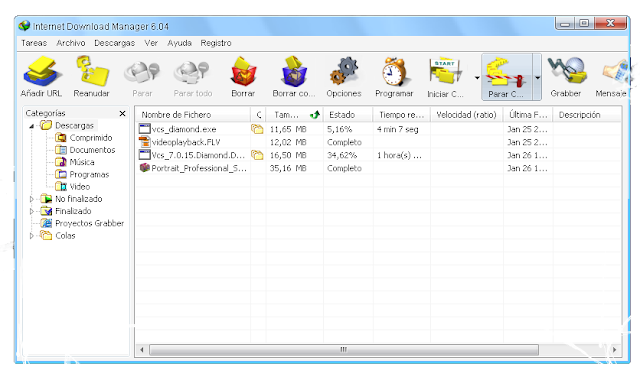The width and height of the screenshot is (640, 380).
Task: Click the 4 min 7 seg cell
Action: point(398,129)
